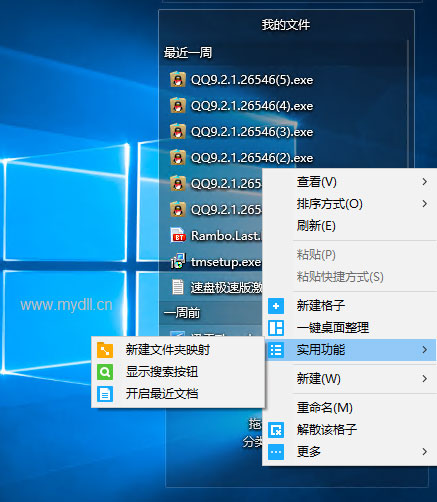This screenshot has width=437, height=502.
Task: Expand the 新建(W) submenu arrow
Action: pos(424,379)
